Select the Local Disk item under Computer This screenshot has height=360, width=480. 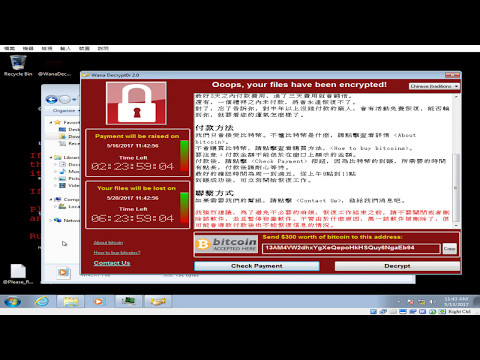pos(69,206)
